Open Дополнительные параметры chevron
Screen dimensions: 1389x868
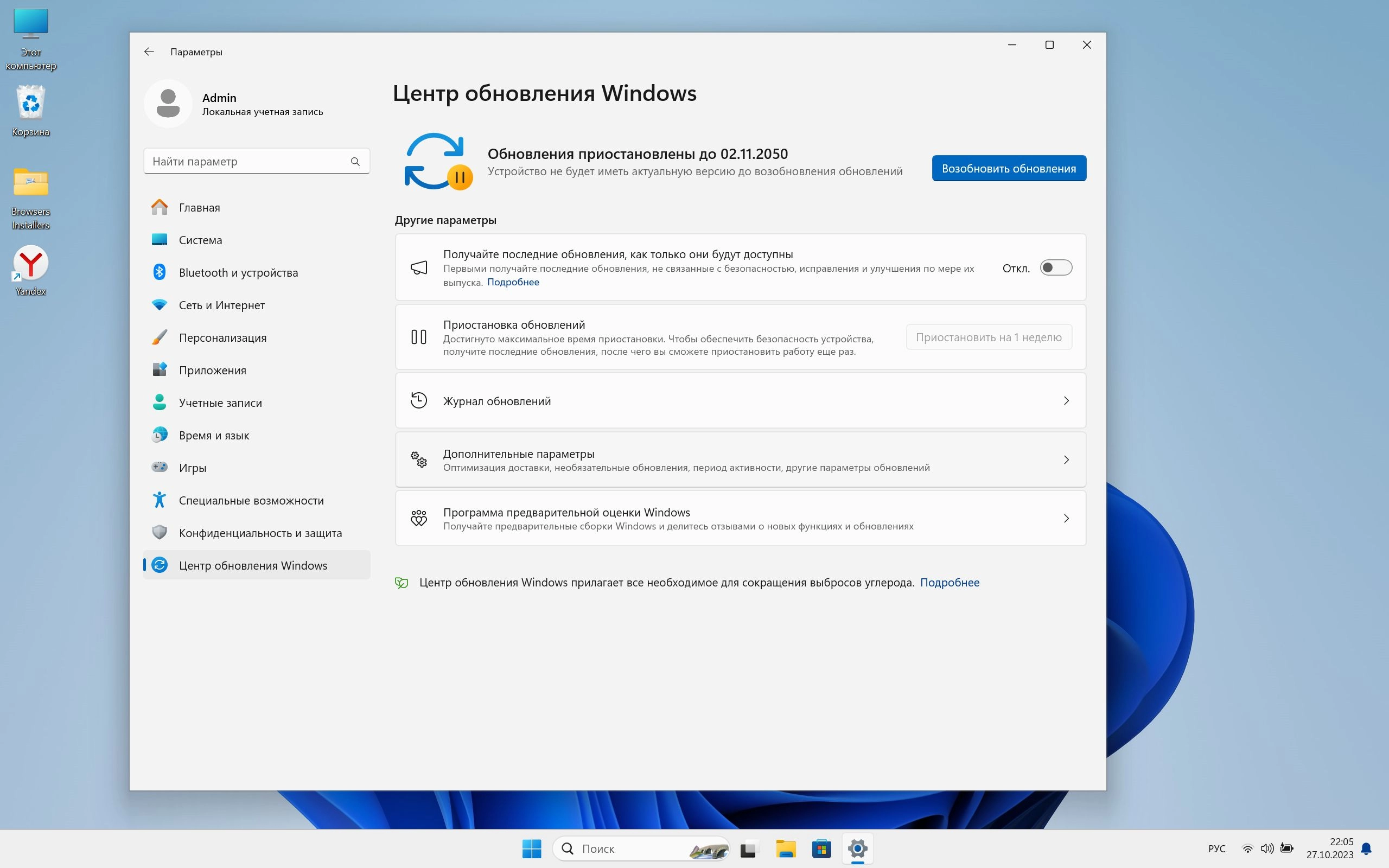click(x=1066, y=460)
